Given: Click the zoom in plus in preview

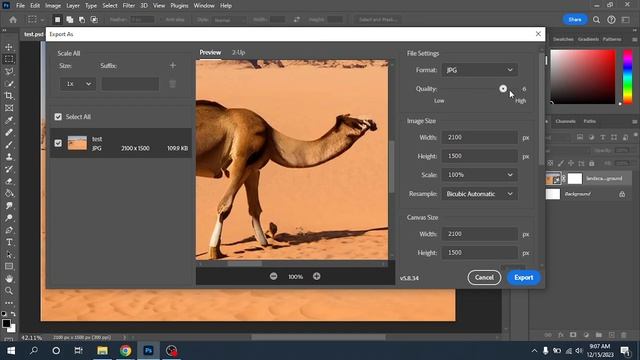Looking at the screenshot, I should tap(316, 276).
